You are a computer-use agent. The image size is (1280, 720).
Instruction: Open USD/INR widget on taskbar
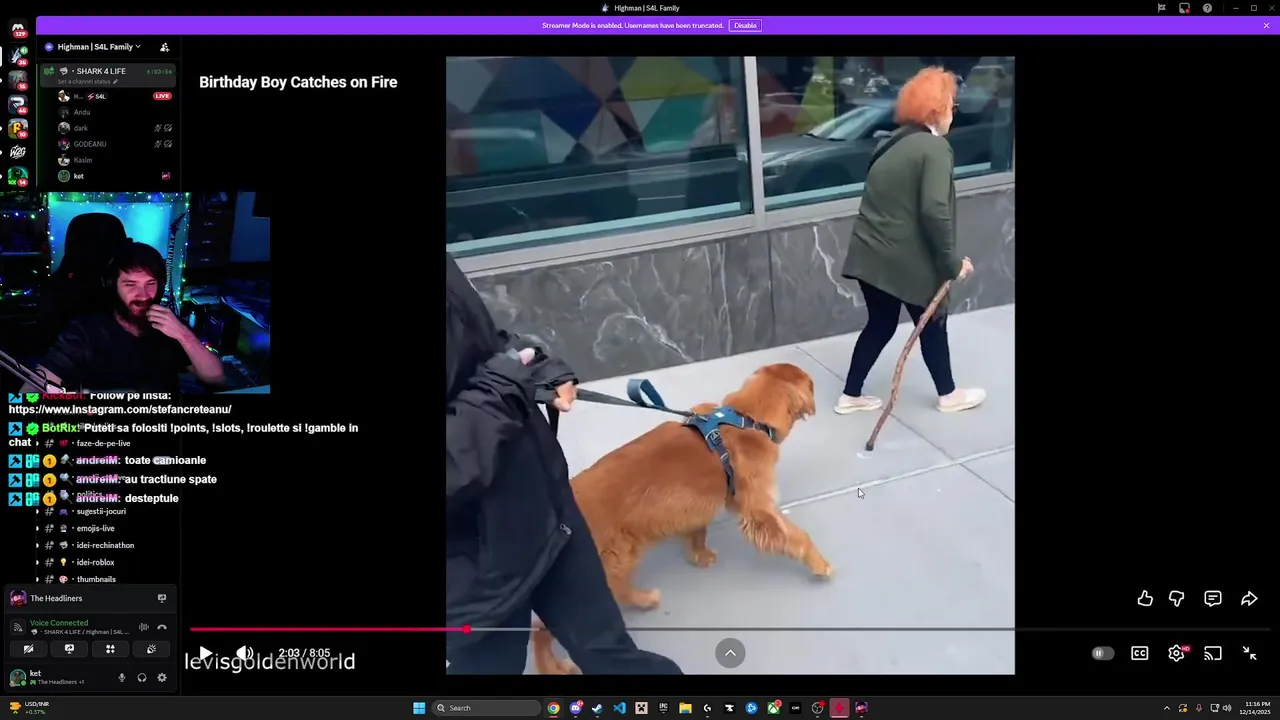(28, 707)
